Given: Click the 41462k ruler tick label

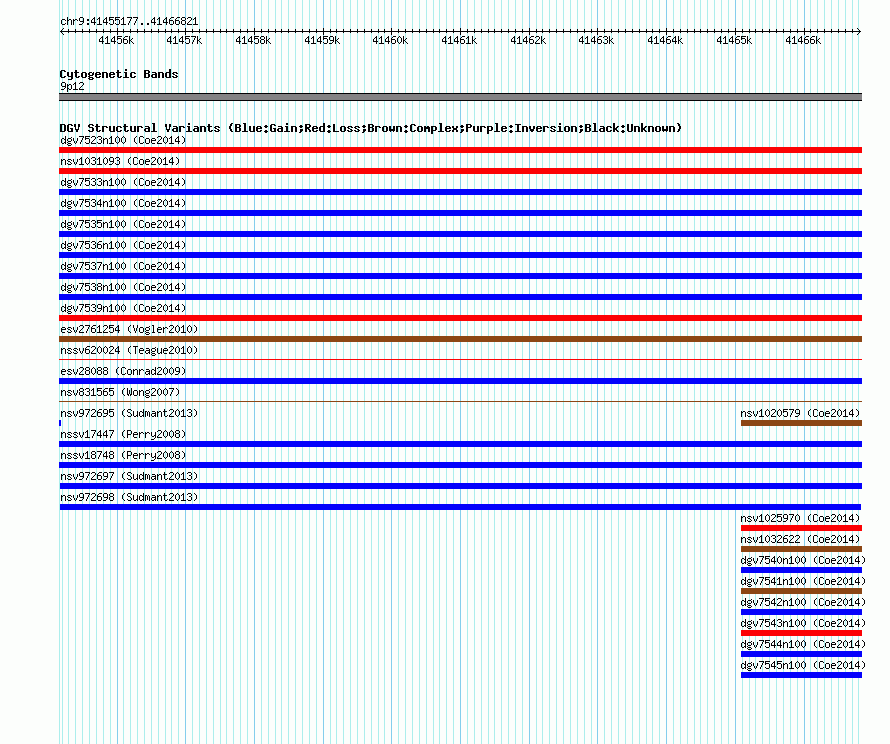Looking at the screenshot, I should 528,40.
